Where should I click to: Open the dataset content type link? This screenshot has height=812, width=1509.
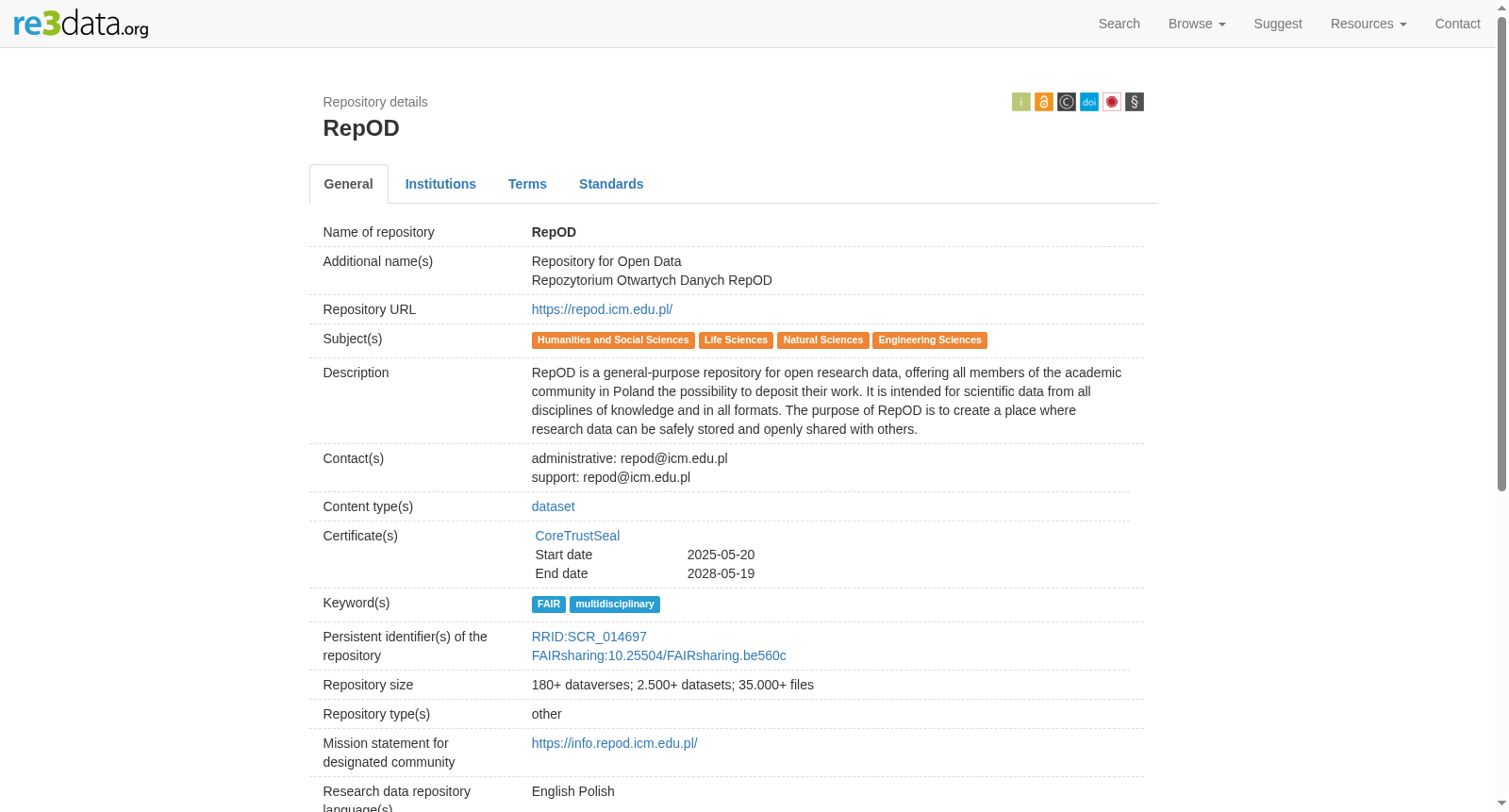[x=554, y=506]
